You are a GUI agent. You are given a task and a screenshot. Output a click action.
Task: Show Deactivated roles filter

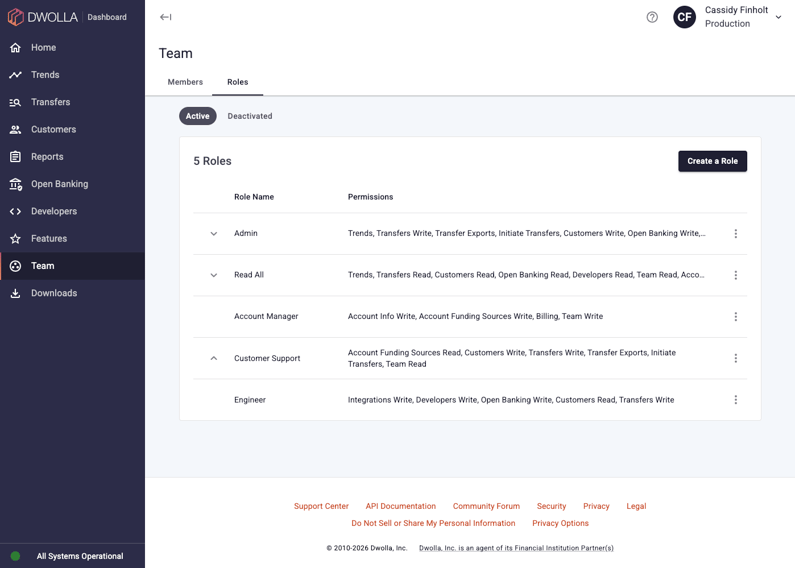[250, 116]
